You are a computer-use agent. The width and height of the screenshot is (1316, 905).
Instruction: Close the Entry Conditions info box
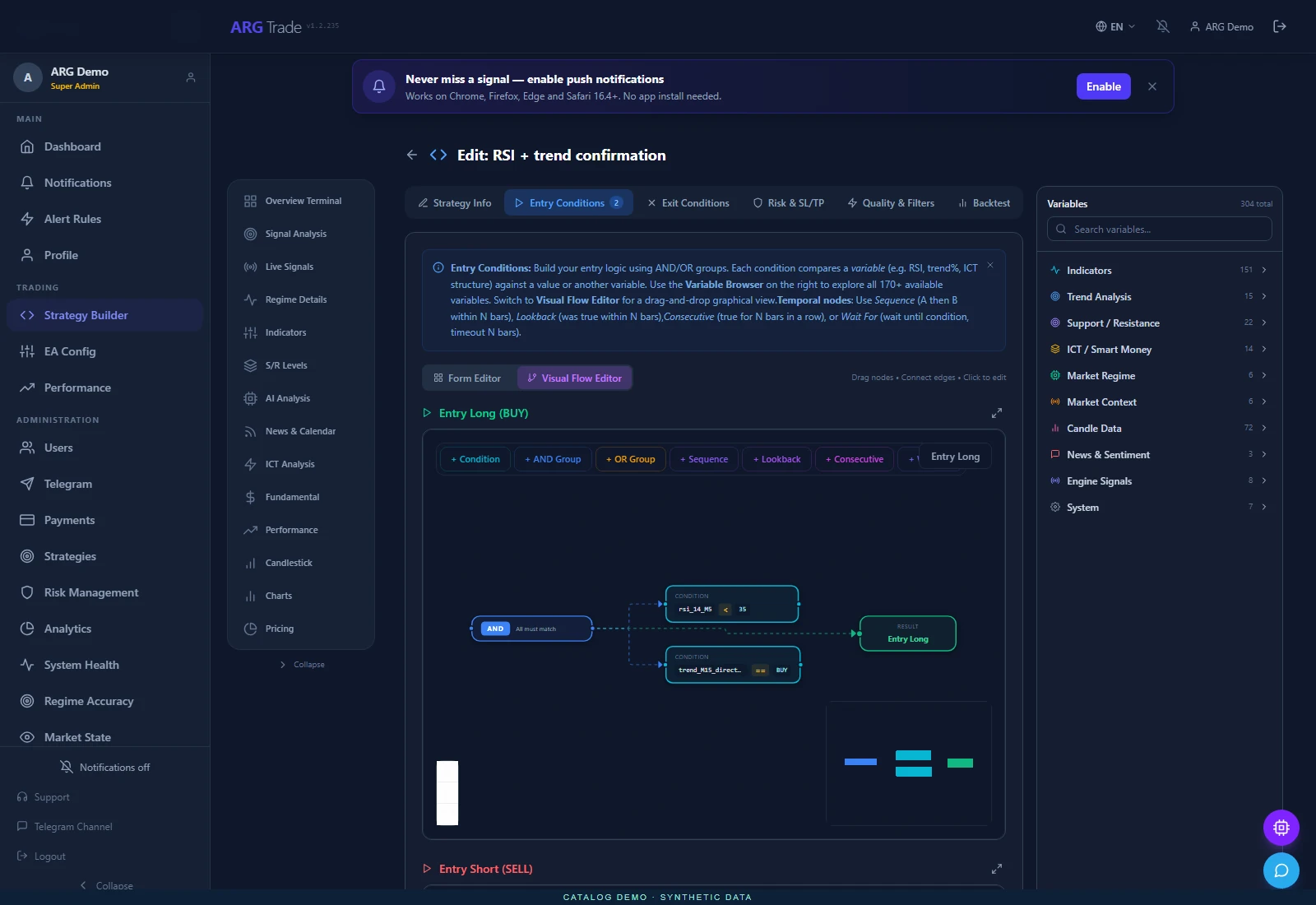click(x=990, y=265)
